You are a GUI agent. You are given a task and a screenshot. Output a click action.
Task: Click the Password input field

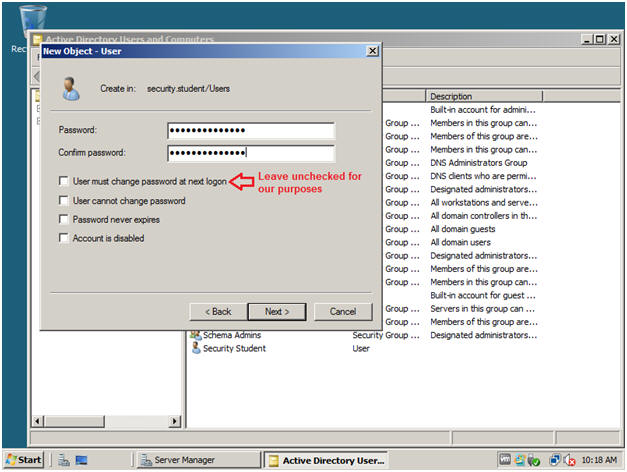251,130
